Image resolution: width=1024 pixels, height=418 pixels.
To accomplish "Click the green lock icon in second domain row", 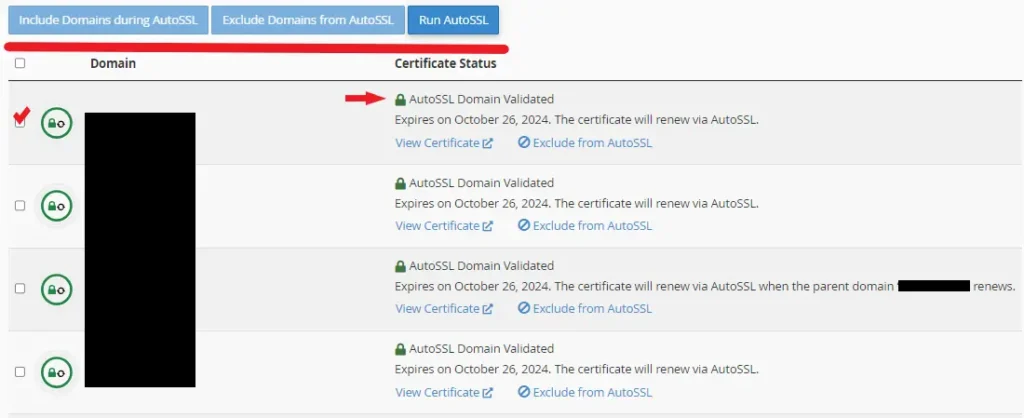I will click(x=56, y=206).
